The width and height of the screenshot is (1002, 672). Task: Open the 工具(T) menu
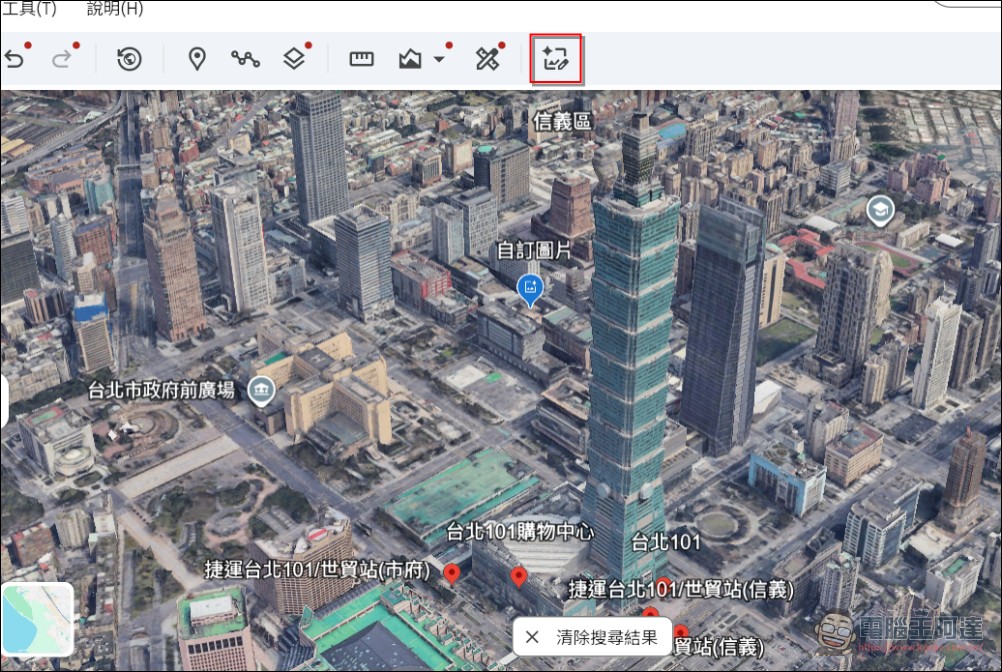click(29, 9)
